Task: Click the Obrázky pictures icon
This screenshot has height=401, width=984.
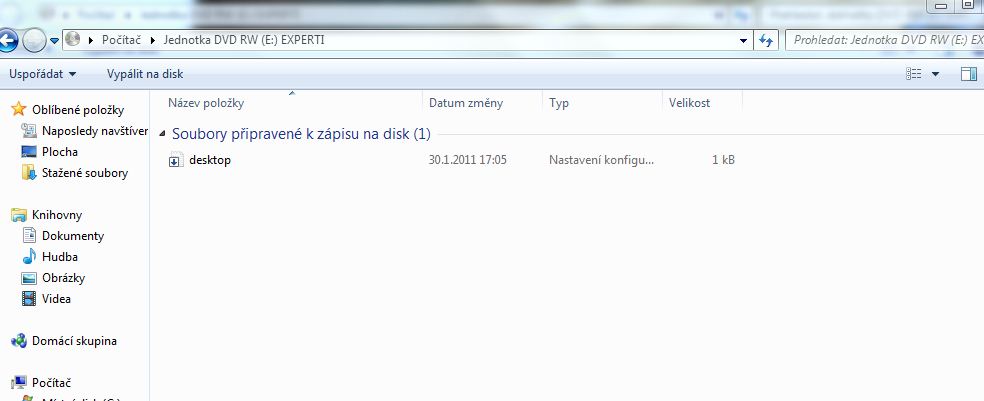Action: click(29, 277)
